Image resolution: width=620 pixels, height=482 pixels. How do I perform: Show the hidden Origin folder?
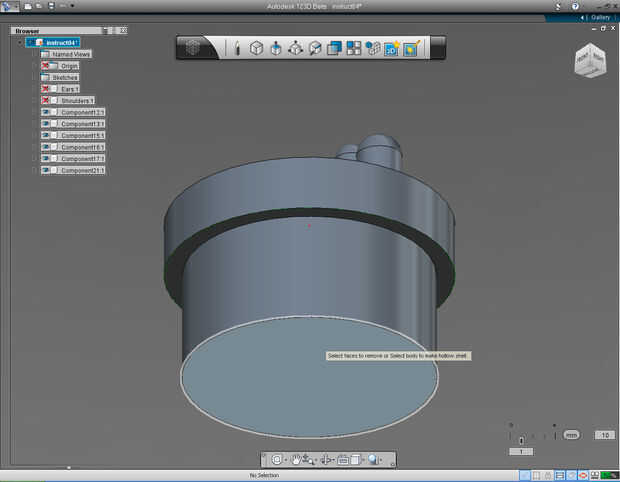tap(46, 66)
